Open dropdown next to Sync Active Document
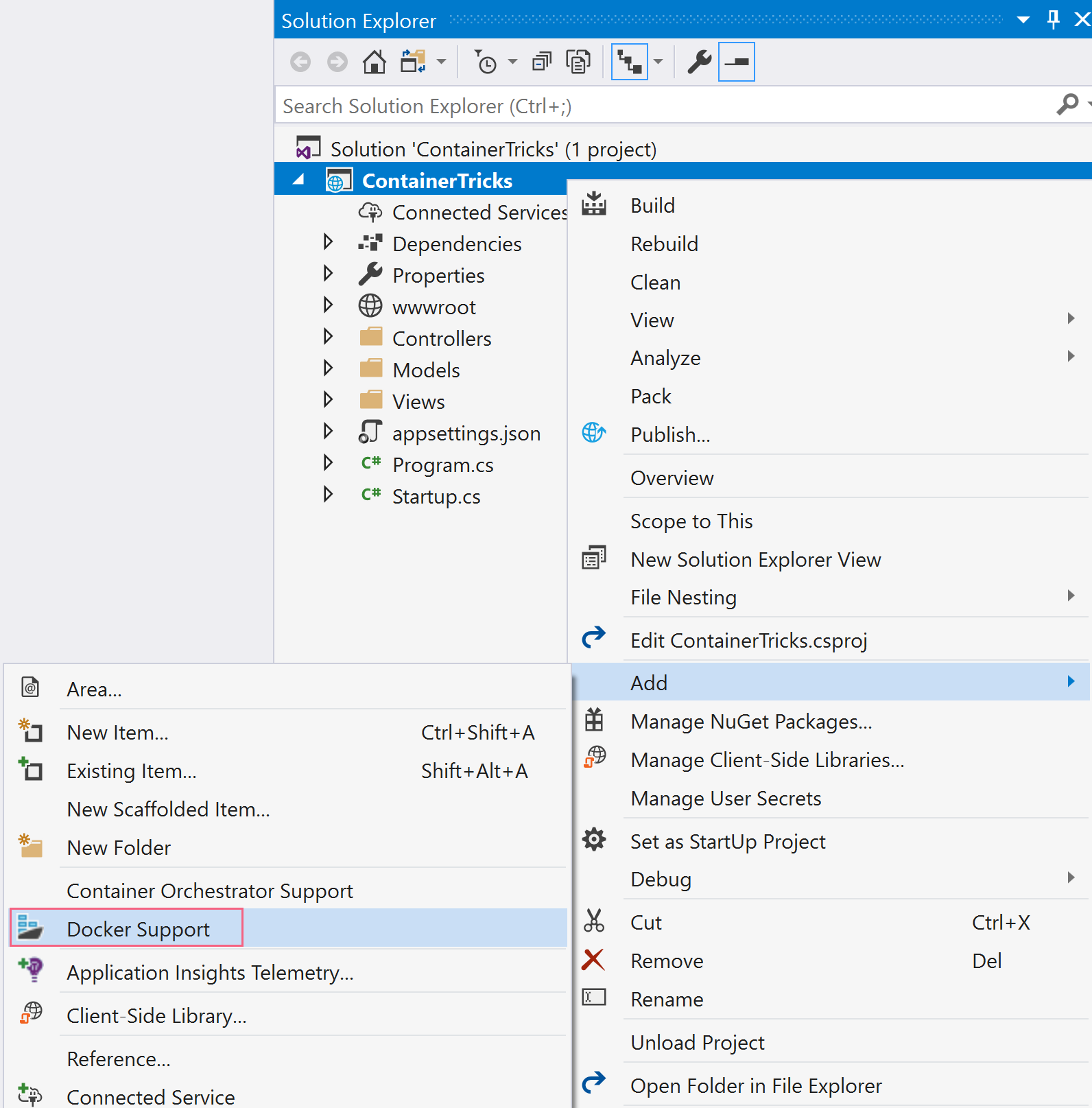The width and height of the screenshot is (1092, 1108). click(658, 62)
